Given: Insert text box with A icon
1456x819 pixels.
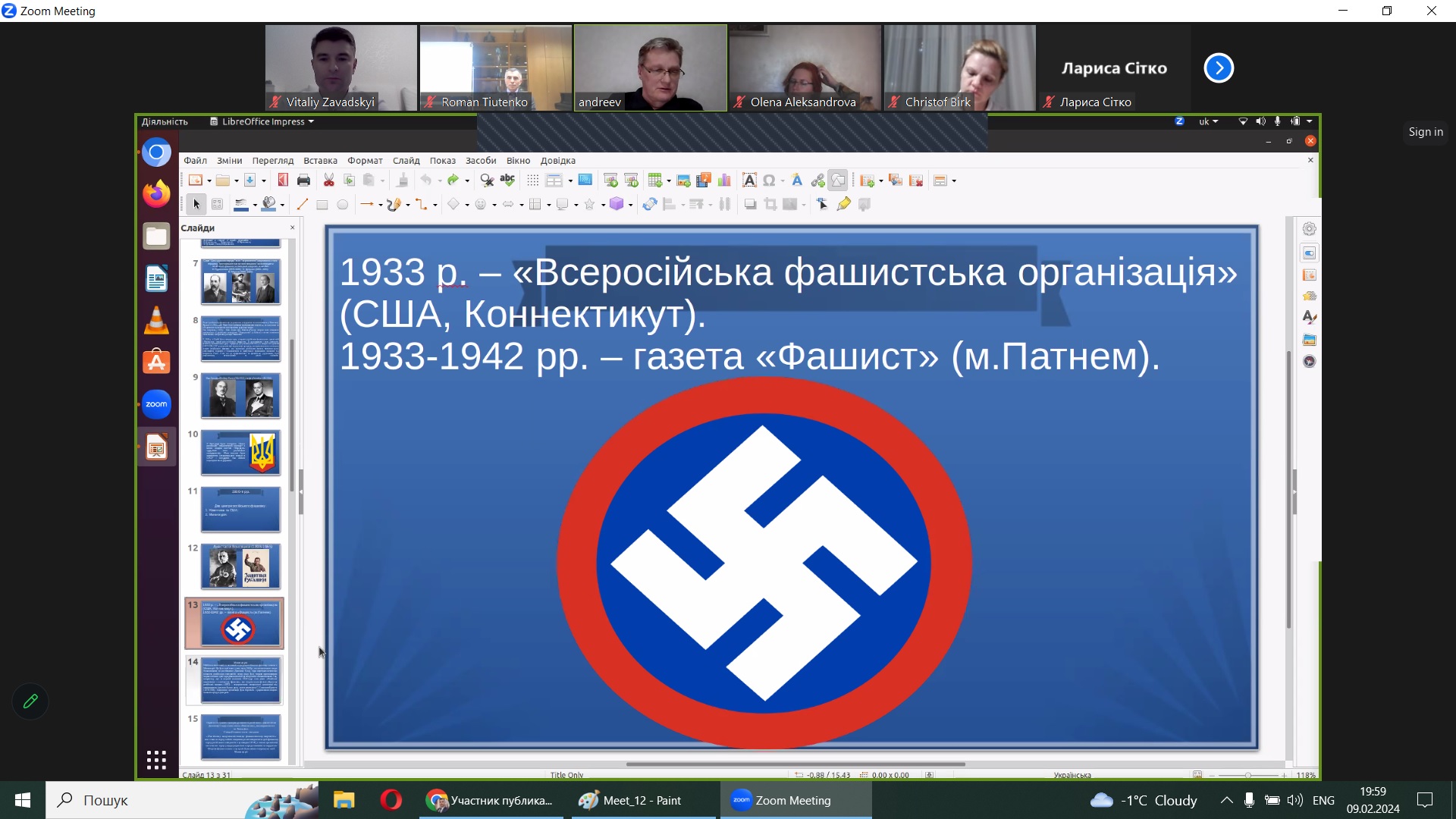Looking at the screenshot, I should pyautogui.click(x=749, y=180).
